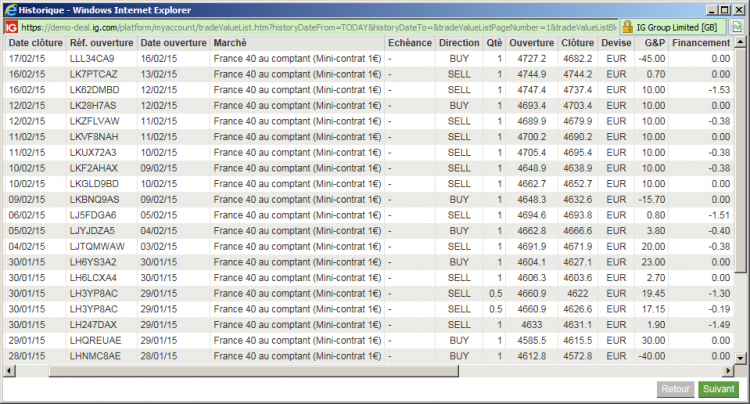750x404 pixels.
Task: Select reference LHQREUAE
Action: (x=95, y=340)
